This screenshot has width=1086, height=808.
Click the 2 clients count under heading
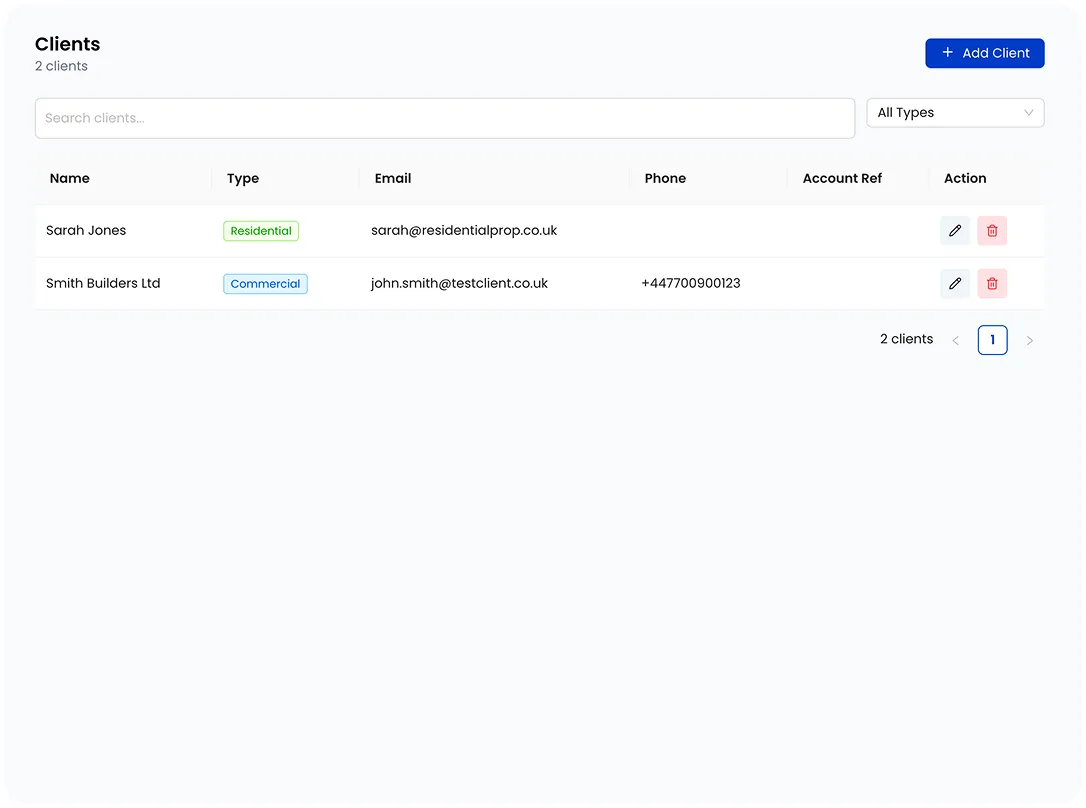point(62,66)
